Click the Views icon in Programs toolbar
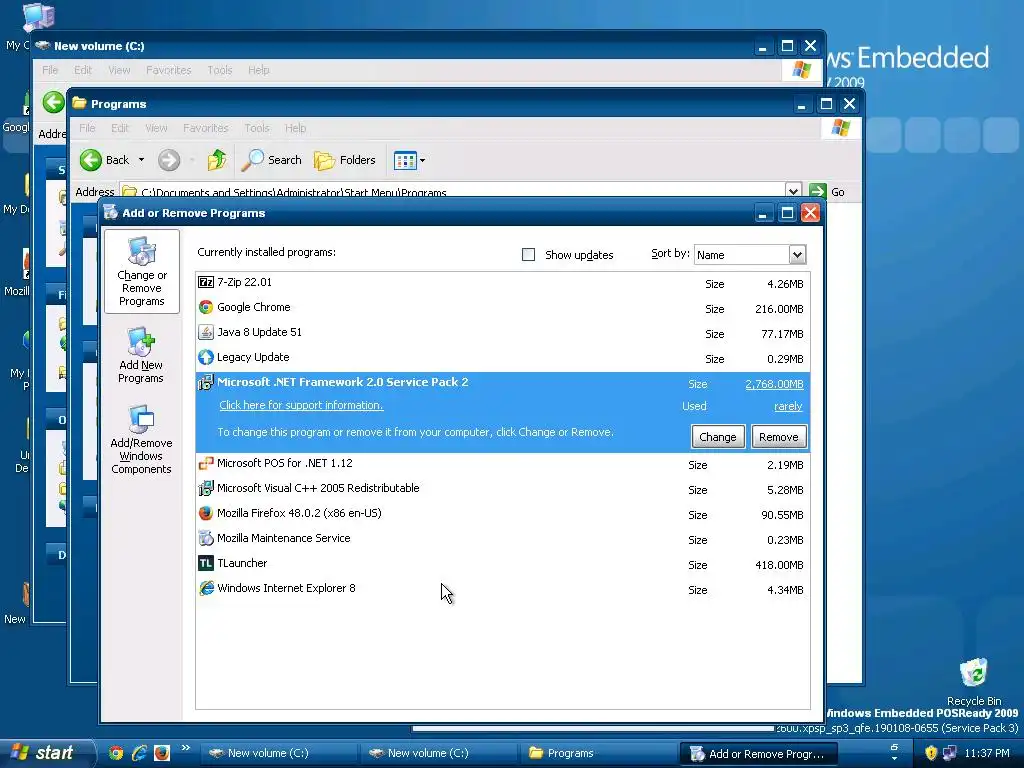 (x=405, y=160)
